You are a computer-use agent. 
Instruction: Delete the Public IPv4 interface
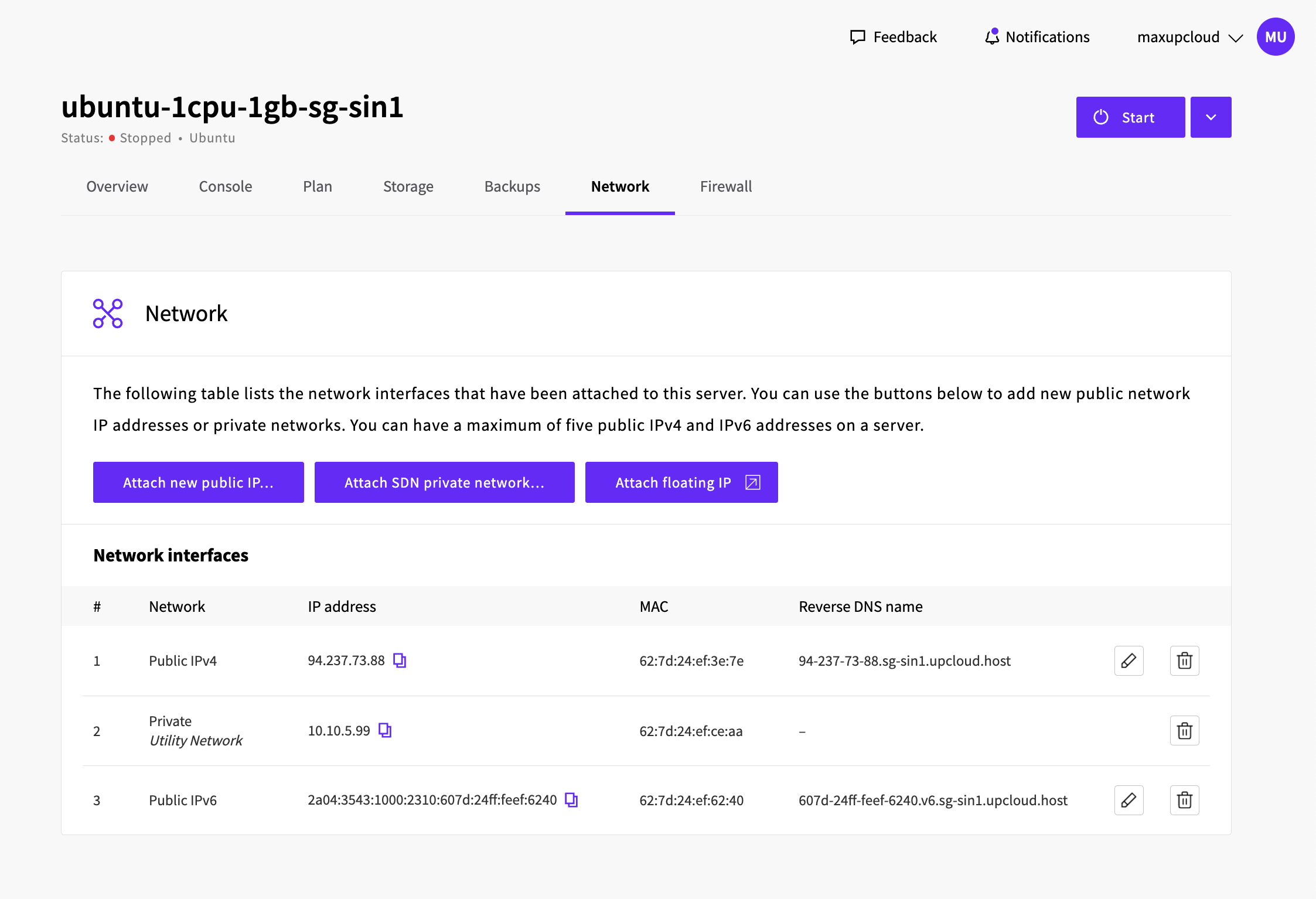coord(1184,661)
